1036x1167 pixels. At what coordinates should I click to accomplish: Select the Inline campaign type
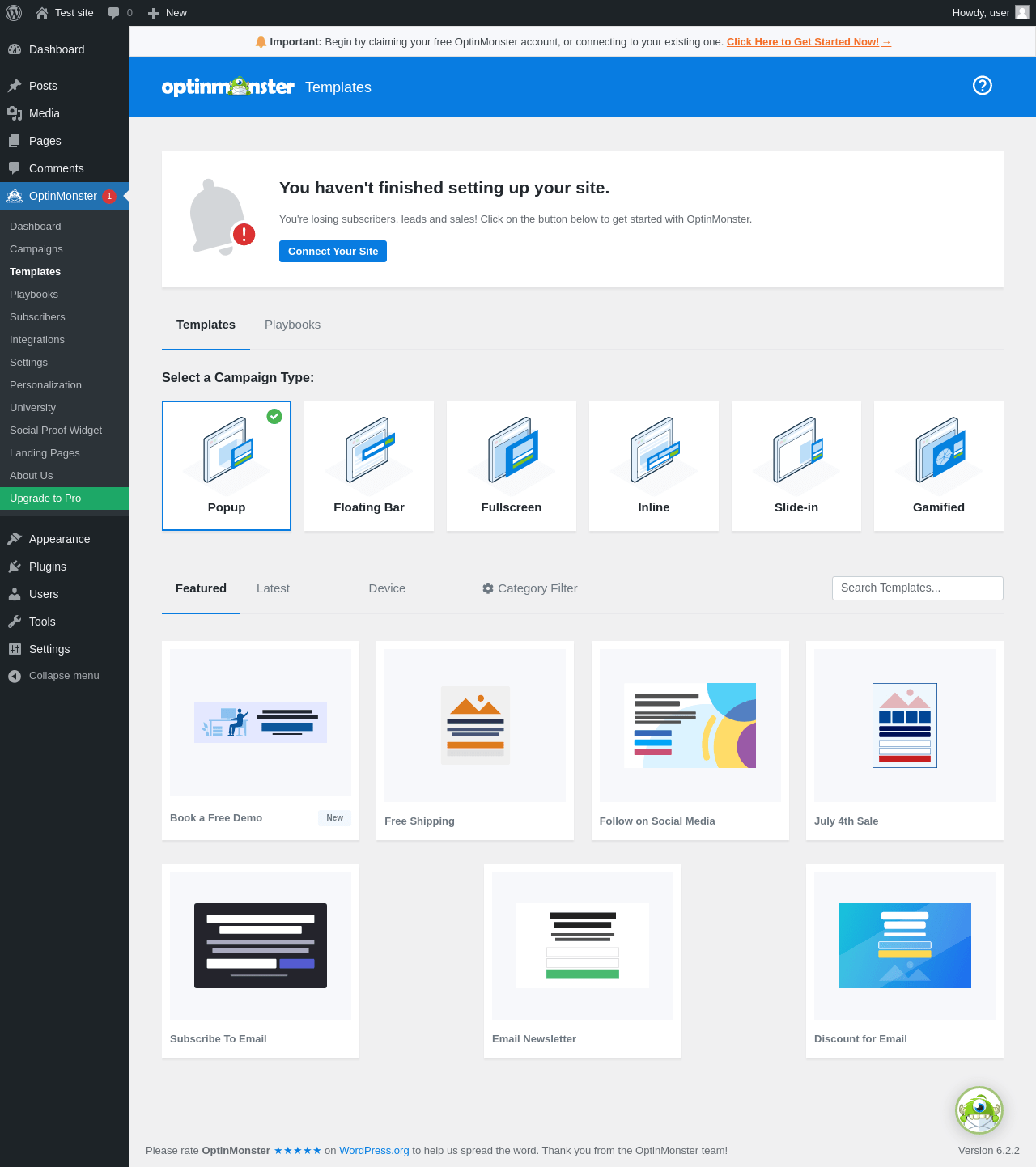(x=654, y=465)
